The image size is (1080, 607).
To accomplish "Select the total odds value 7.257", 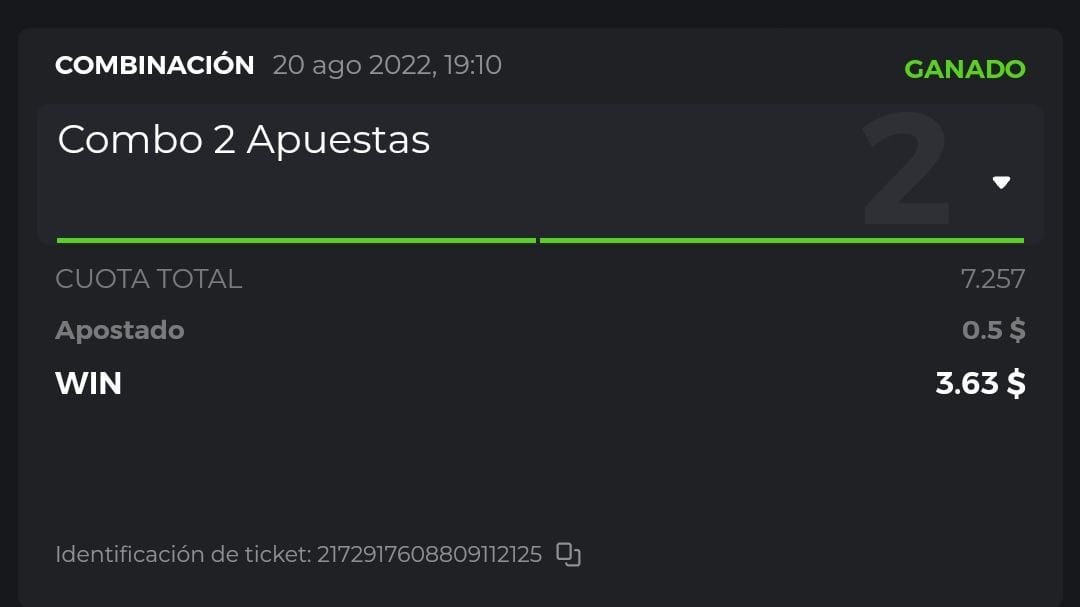I will coord(992,279).
